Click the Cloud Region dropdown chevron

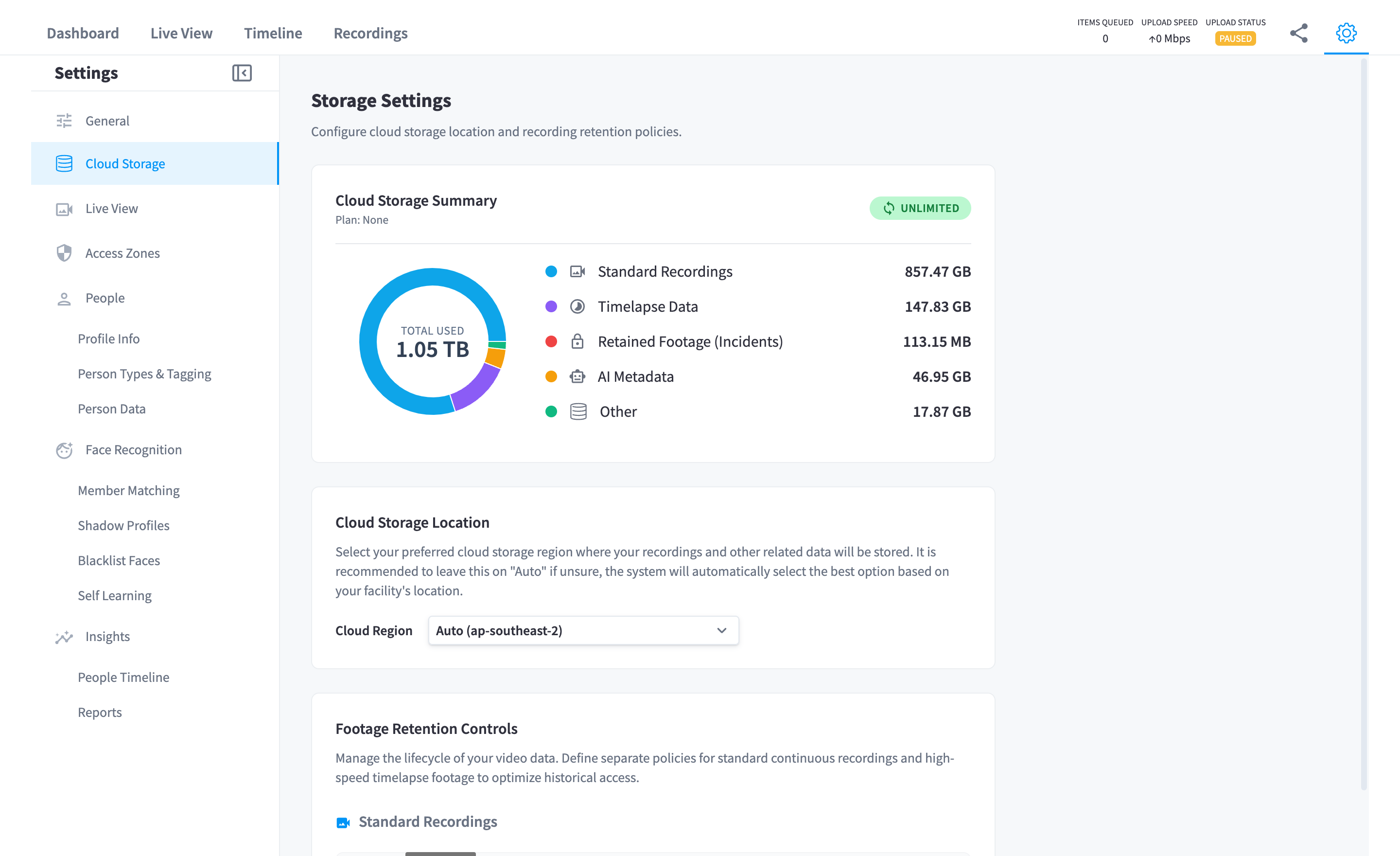721,630
